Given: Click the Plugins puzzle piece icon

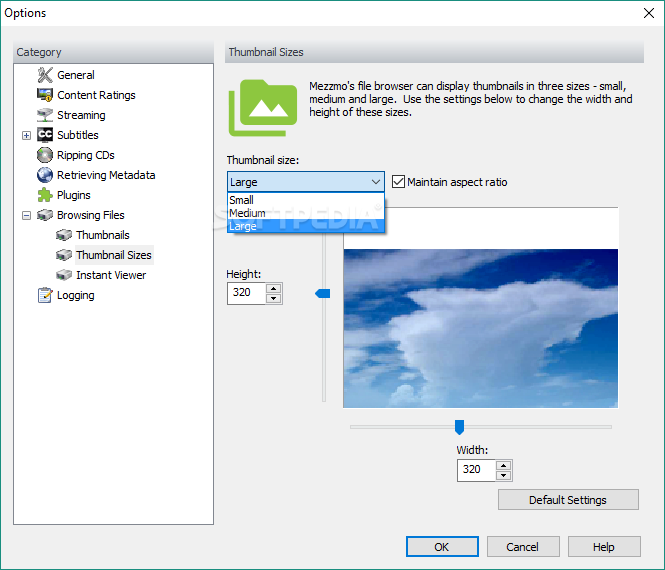Looking at the screenshot, I should point(45,195).
